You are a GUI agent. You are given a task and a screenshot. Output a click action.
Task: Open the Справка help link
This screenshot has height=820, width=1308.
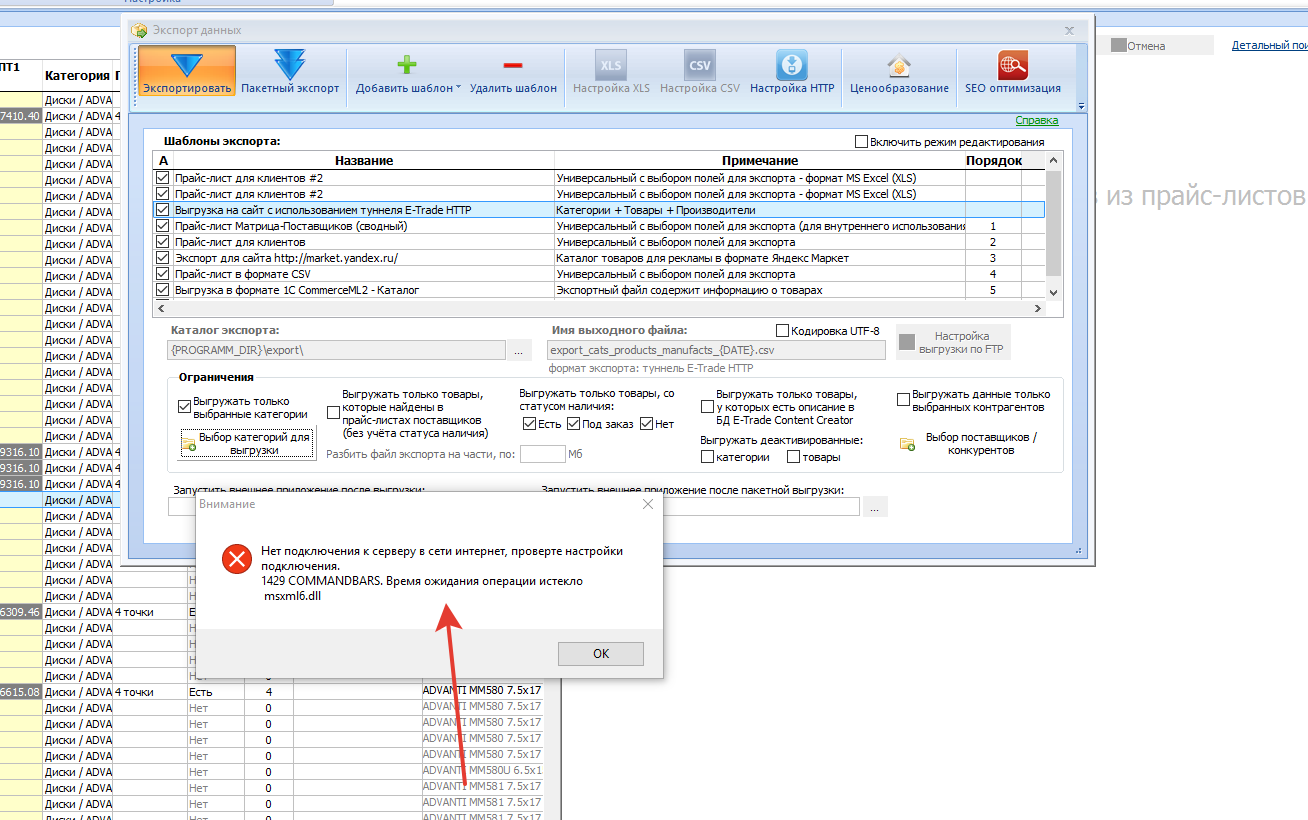click(x=1037, y=120)
